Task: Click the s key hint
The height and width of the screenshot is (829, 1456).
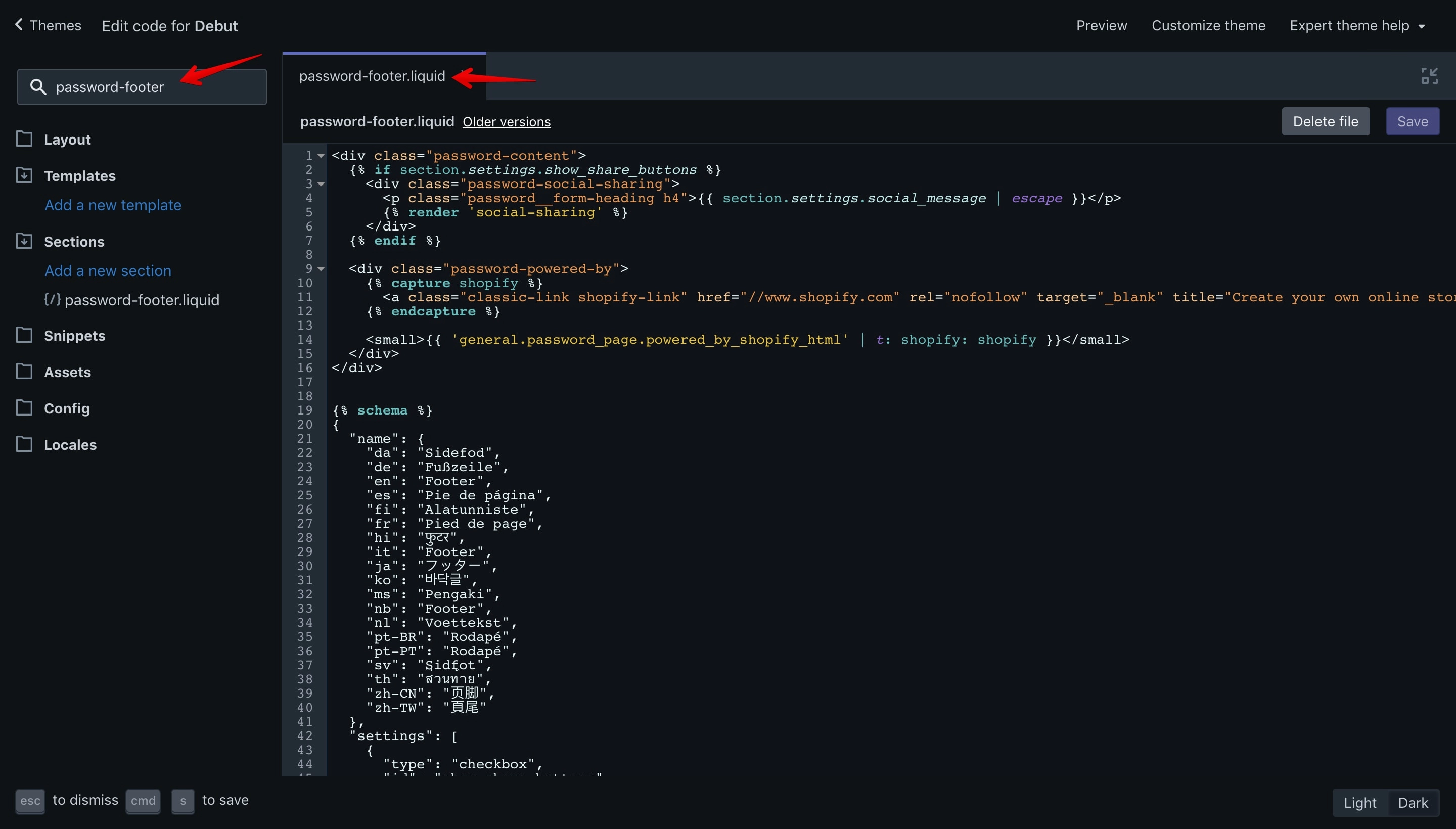Action: click(x=183, y=801)
